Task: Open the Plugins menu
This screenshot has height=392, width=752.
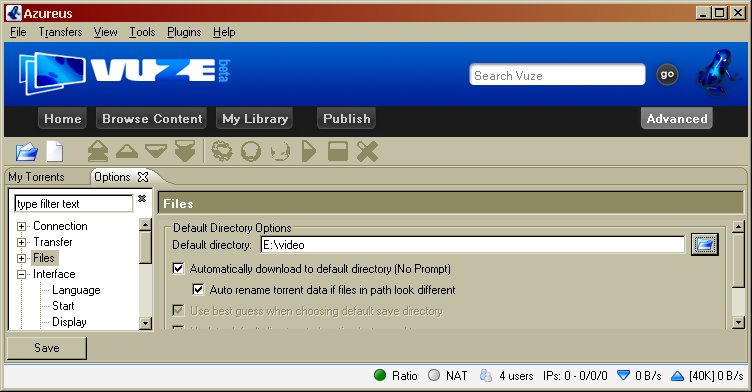Action: point(184,32)
